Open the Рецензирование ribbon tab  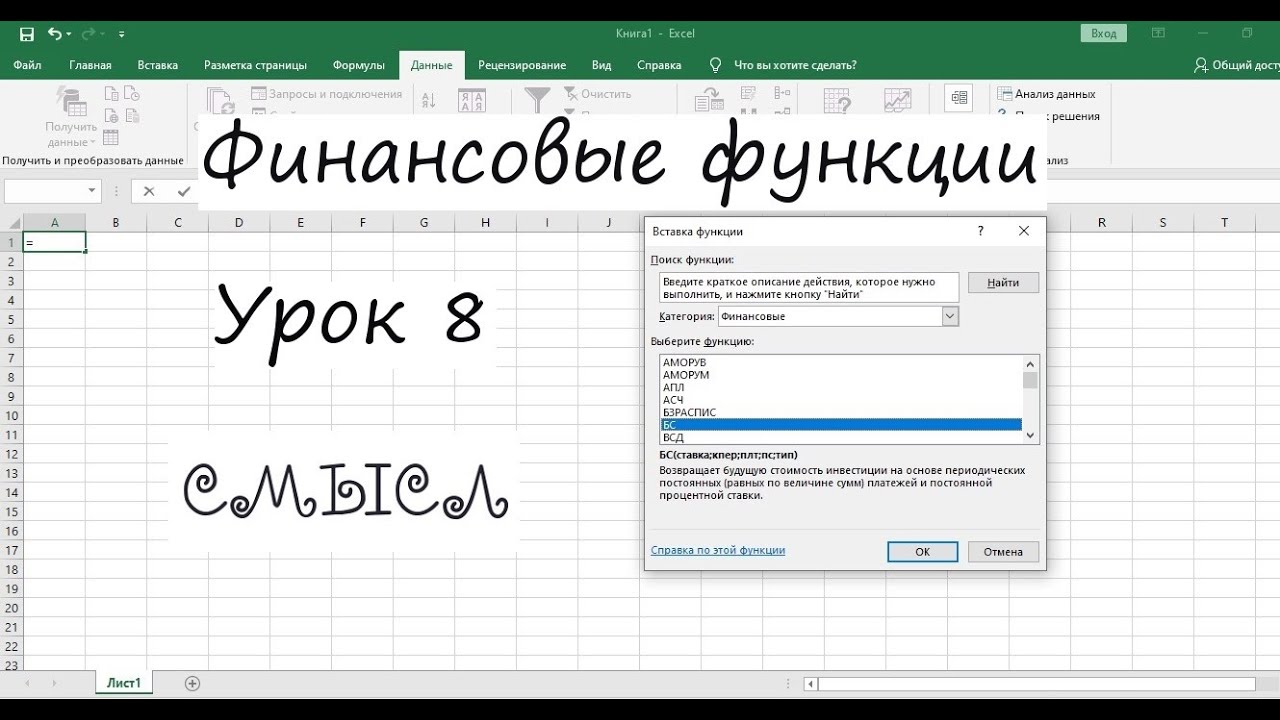(522, 65)
